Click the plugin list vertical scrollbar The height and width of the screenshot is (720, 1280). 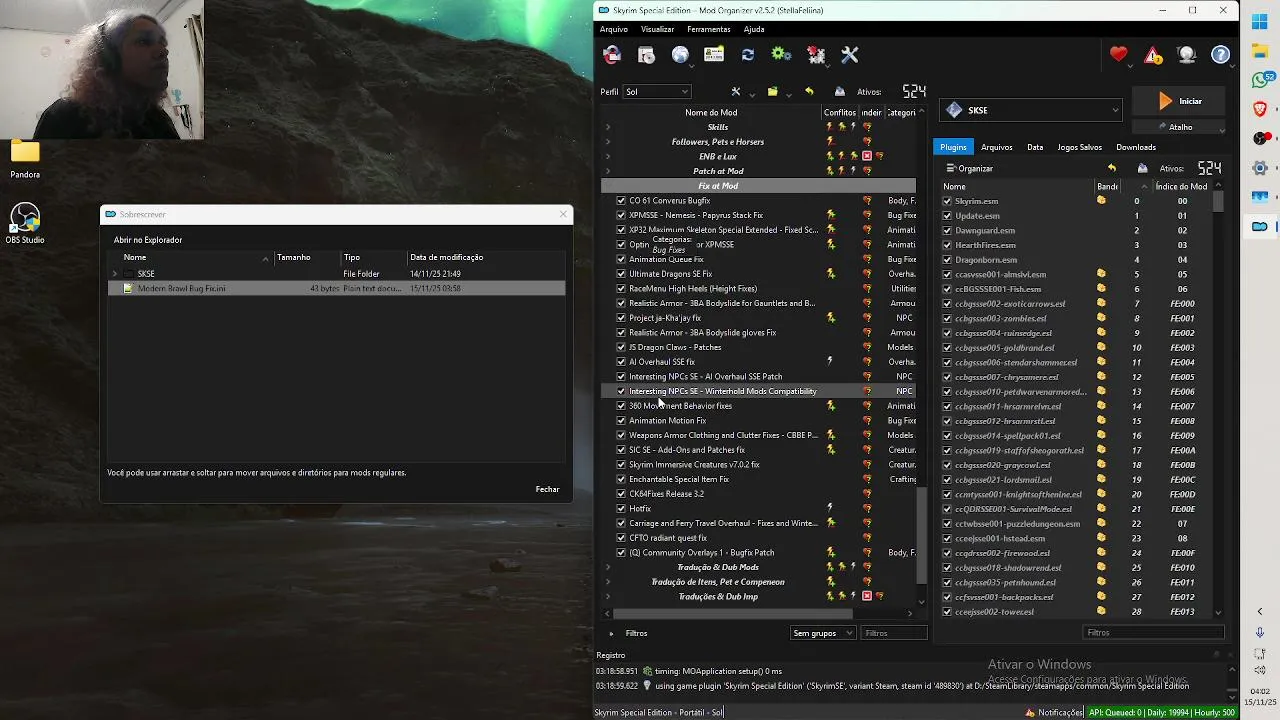1218,202
